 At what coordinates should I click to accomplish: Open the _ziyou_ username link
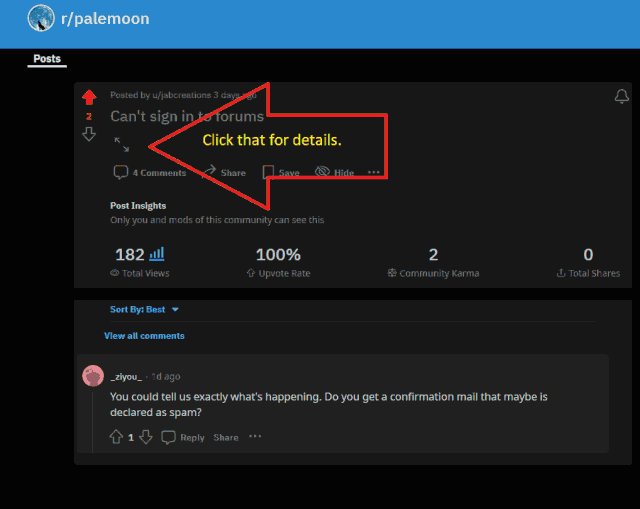(x=126, y=377)
